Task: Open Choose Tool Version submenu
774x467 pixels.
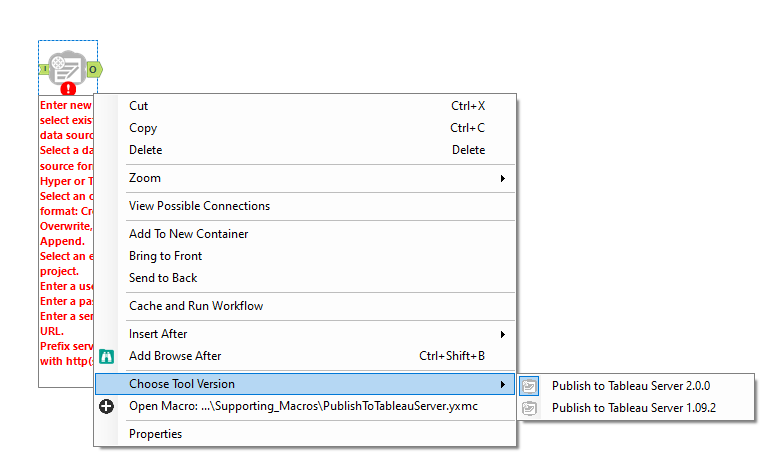Action: pyautogui.click(x=305, y=384)
